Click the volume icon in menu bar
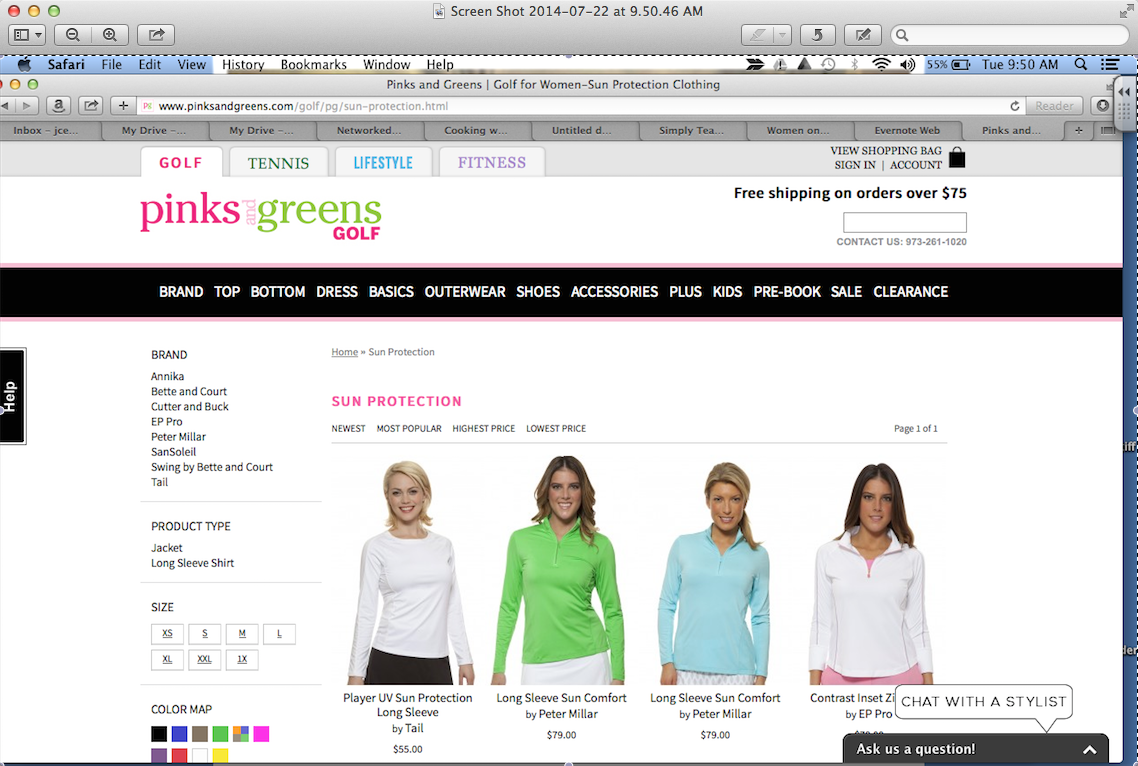The width and height of the screenshot is (1138, 766). click(908, 65)
